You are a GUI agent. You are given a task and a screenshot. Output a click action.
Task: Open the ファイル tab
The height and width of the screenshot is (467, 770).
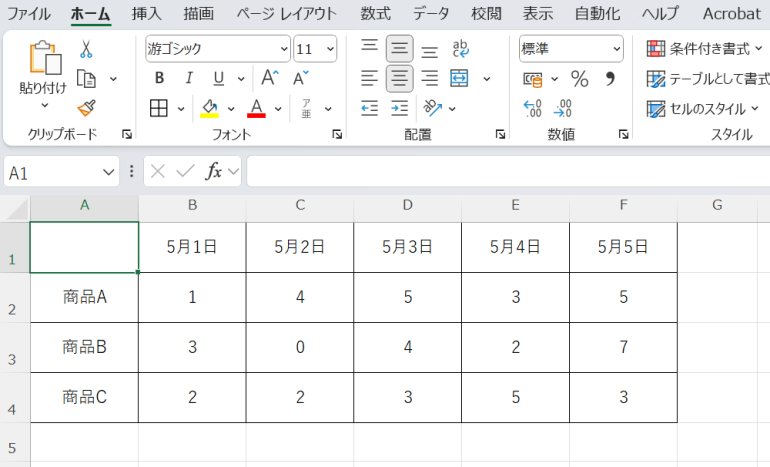[28, 14]
